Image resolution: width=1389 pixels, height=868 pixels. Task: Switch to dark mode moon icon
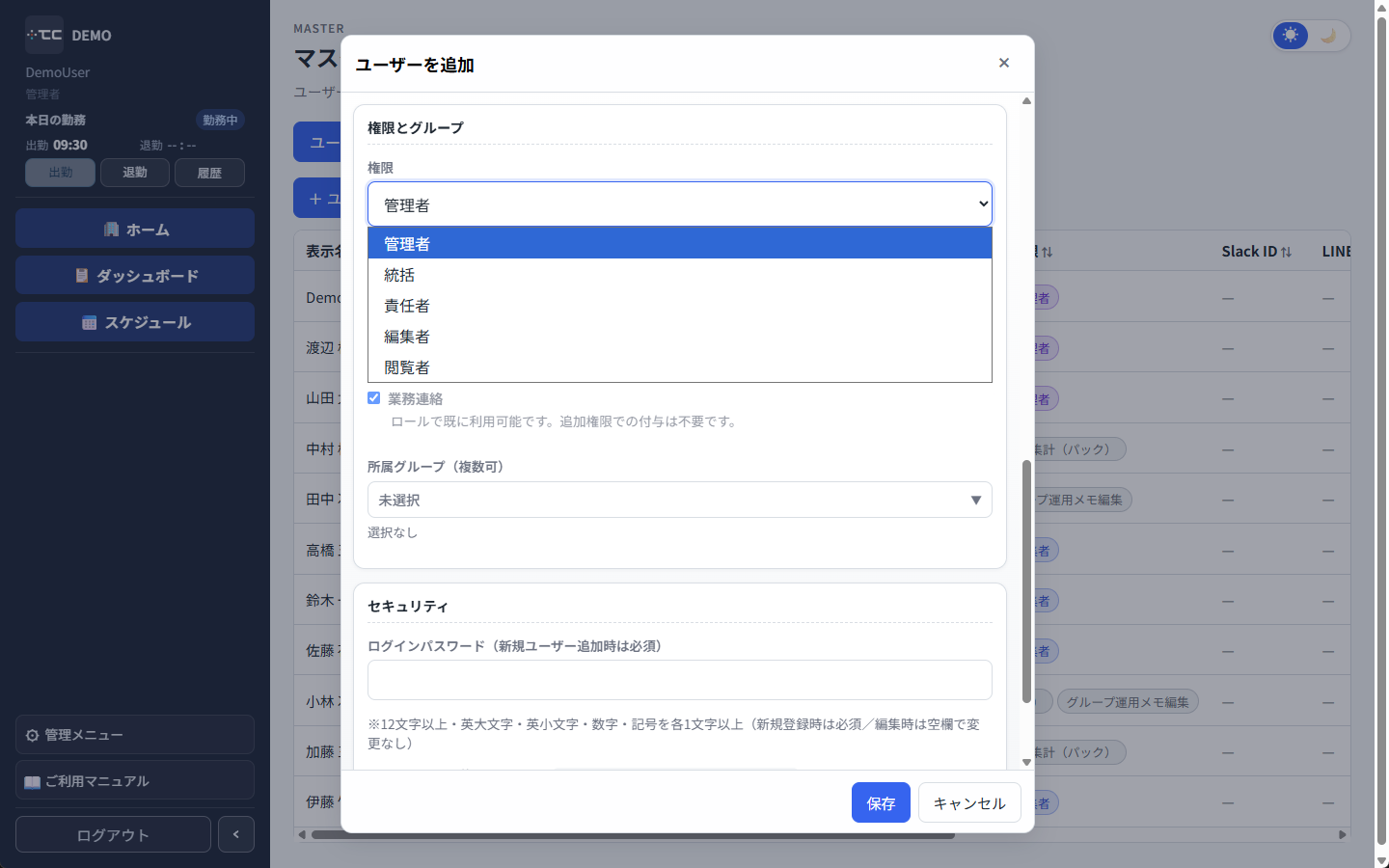(1329, 36)
